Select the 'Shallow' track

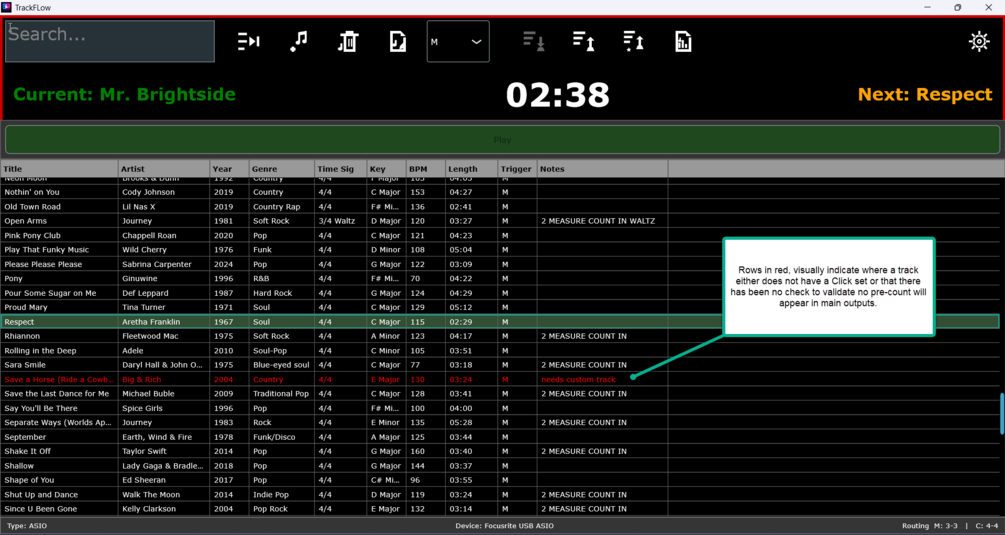pos(19,466)
